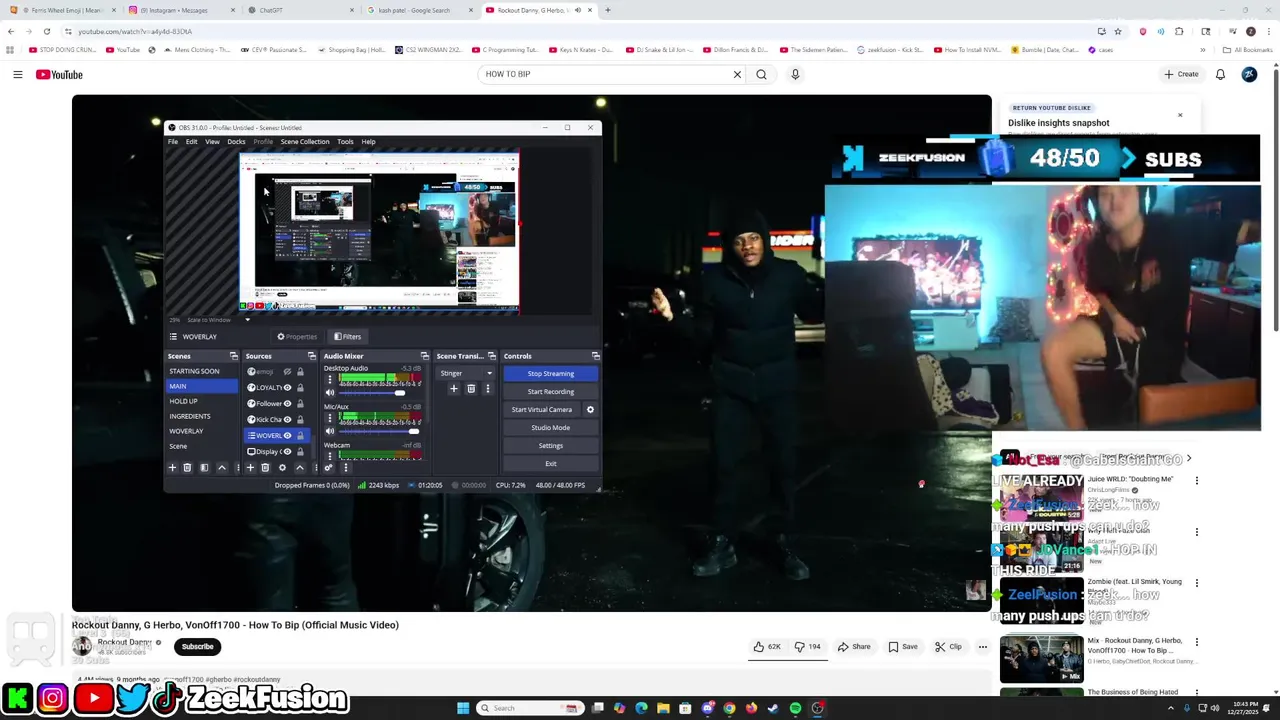1280x720 pixels.
Task: Open preview scaling dropdown arrow in OBS
Action: (247, 320)
